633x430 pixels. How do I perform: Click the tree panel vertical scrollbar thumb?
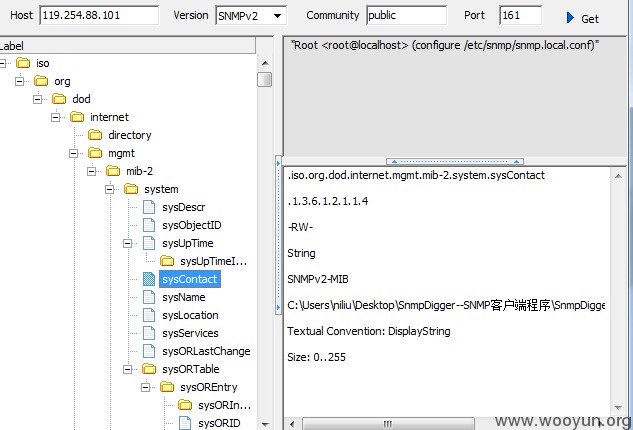tap(265, 79)
